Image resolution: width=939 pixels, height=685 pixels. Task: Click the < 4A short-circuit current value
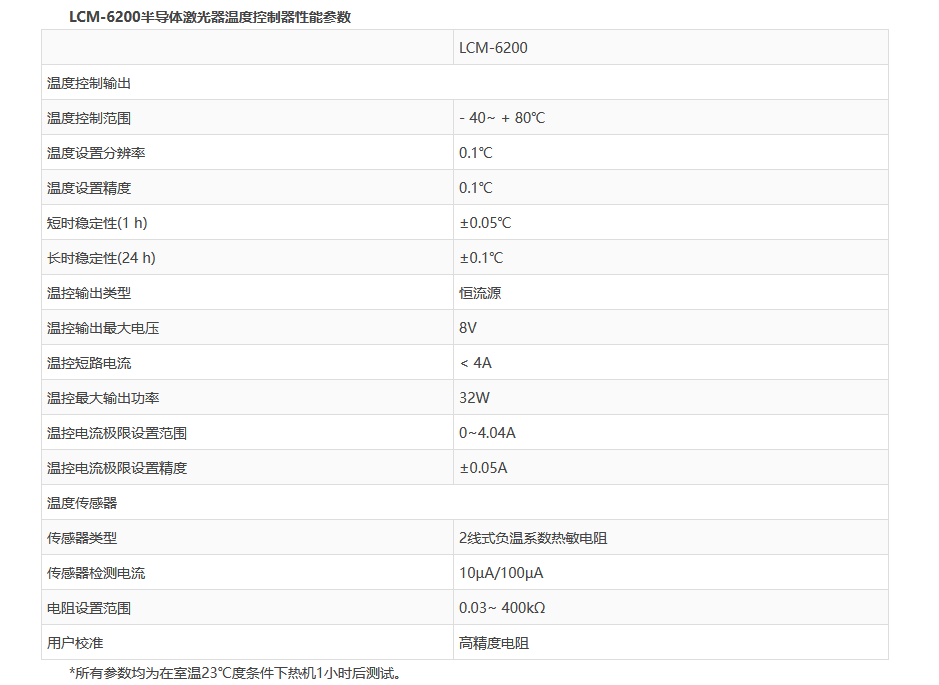point(476,363)
